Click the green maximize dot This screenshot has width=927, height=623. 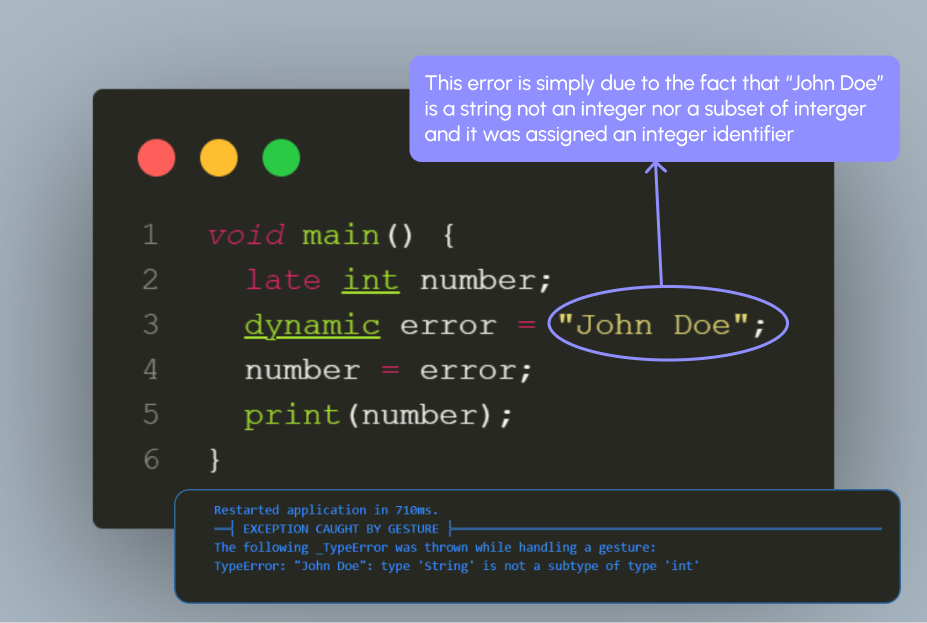point(281,158)
